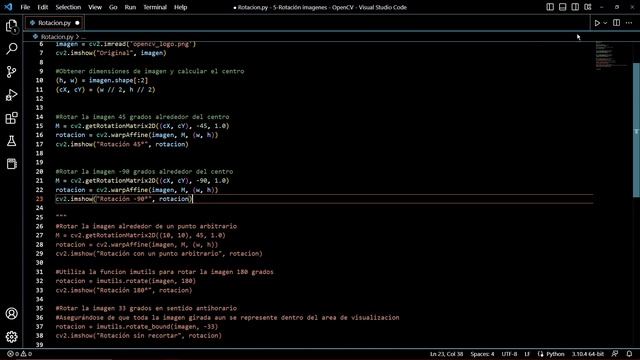Viewport: 640px width, 360px height.
Task: Open the Testing flask icon view
Action: click(11, 141)
